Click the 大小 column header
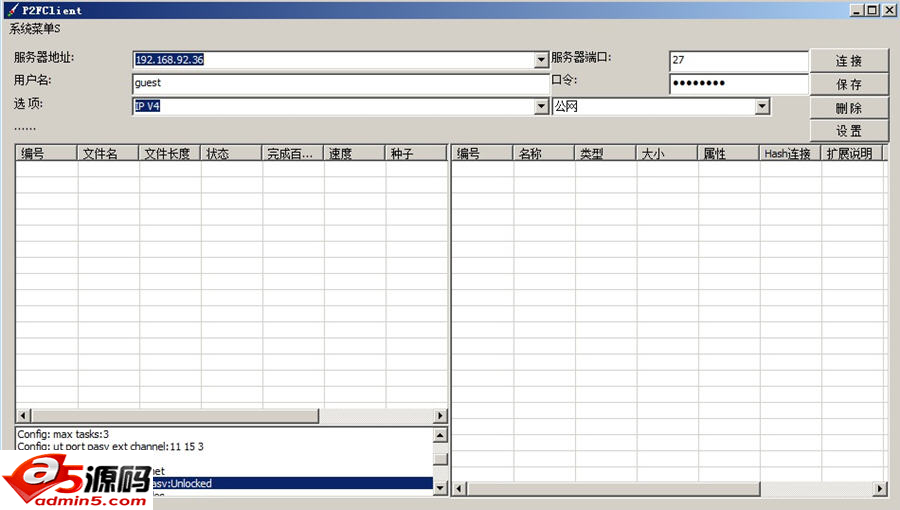 coord(667,153)
